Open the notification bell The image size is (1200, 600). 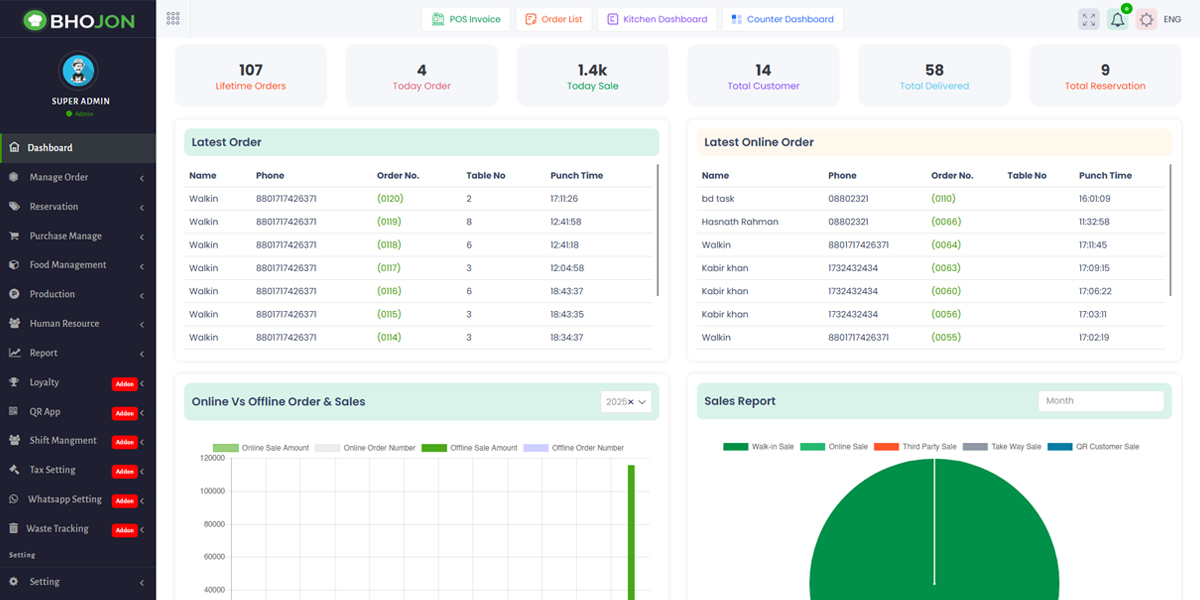click(x=1117, y=18)
